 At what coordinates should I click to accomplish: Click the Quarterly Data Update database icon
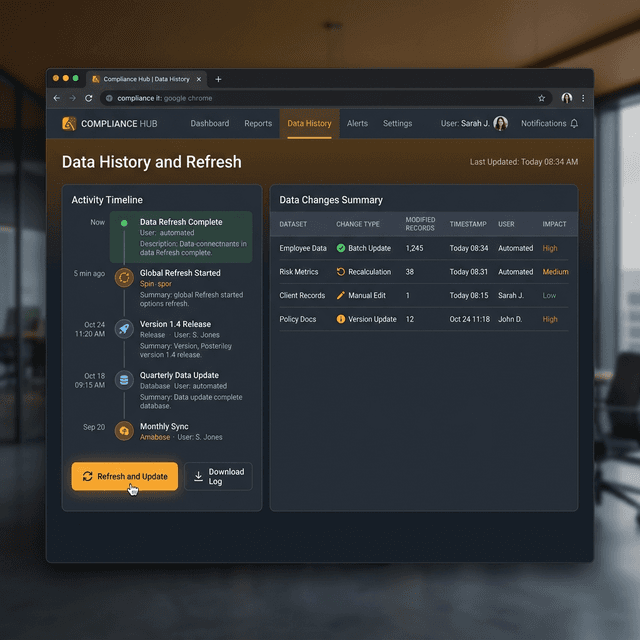(124, 380)
